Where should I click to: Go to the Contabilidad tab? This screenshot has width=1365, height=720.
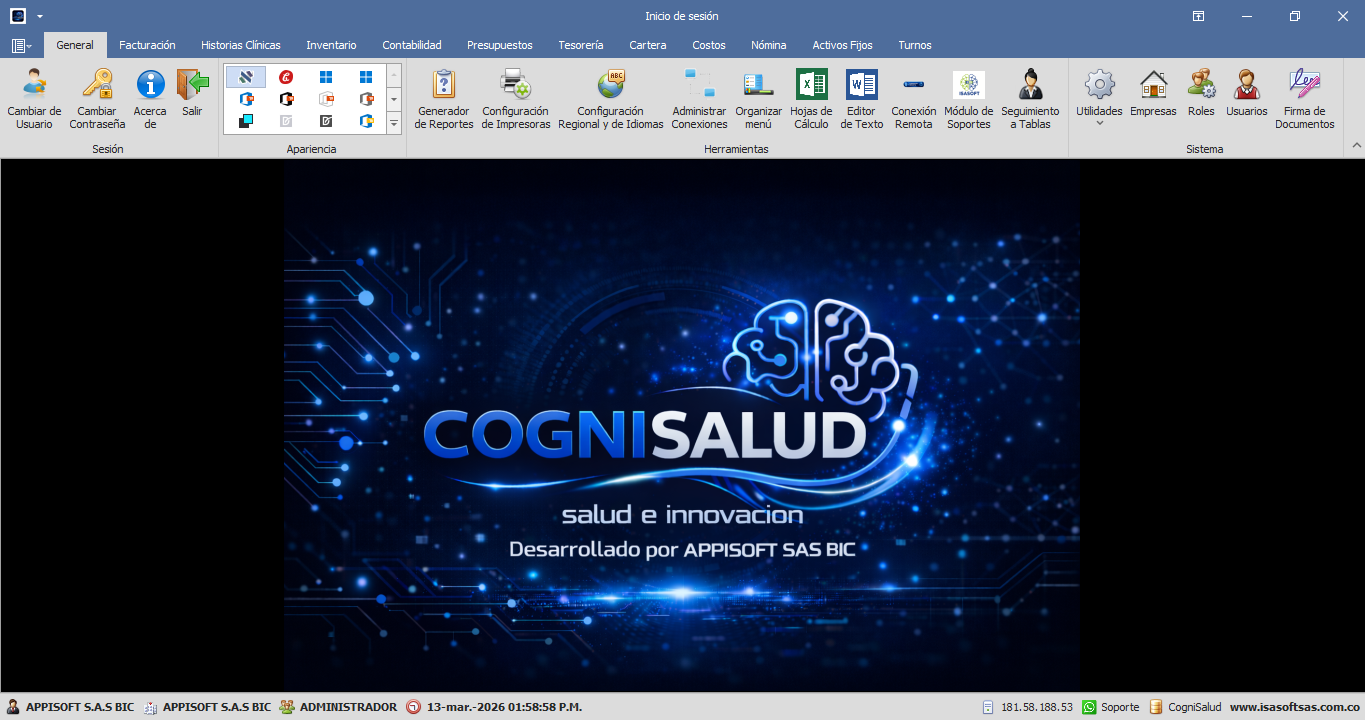412,45
